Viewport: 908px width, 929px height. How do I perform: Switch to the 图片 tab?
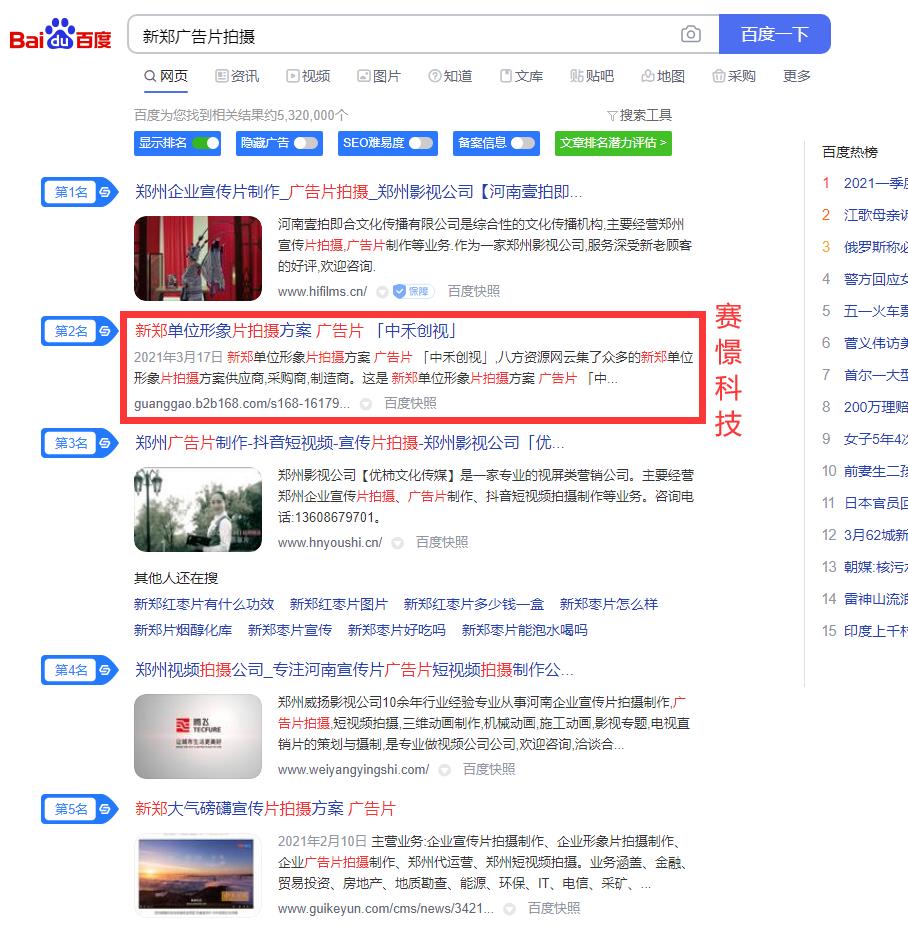point(379,76)
